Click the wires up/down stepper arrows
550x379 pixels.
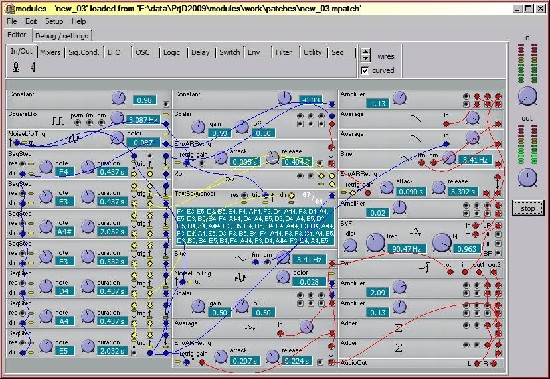(365, 54)
